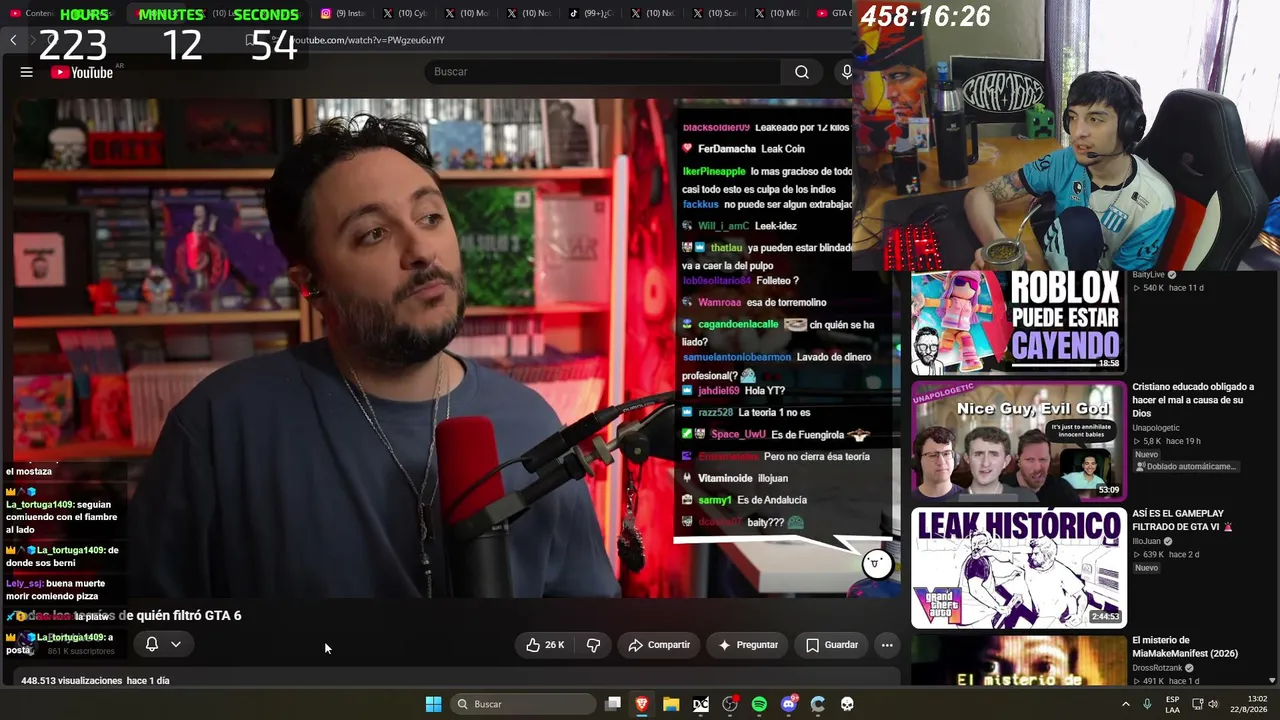Toggle the notification bell for this channel
This screenshot has width=1280, height=720.
[x=152, y=644]
